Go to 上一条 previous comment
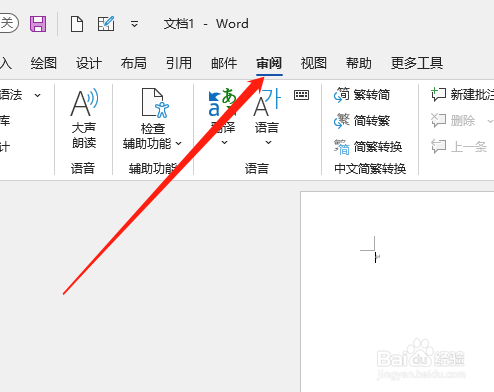This screenshot has width=494, height=392. point(459,146)
